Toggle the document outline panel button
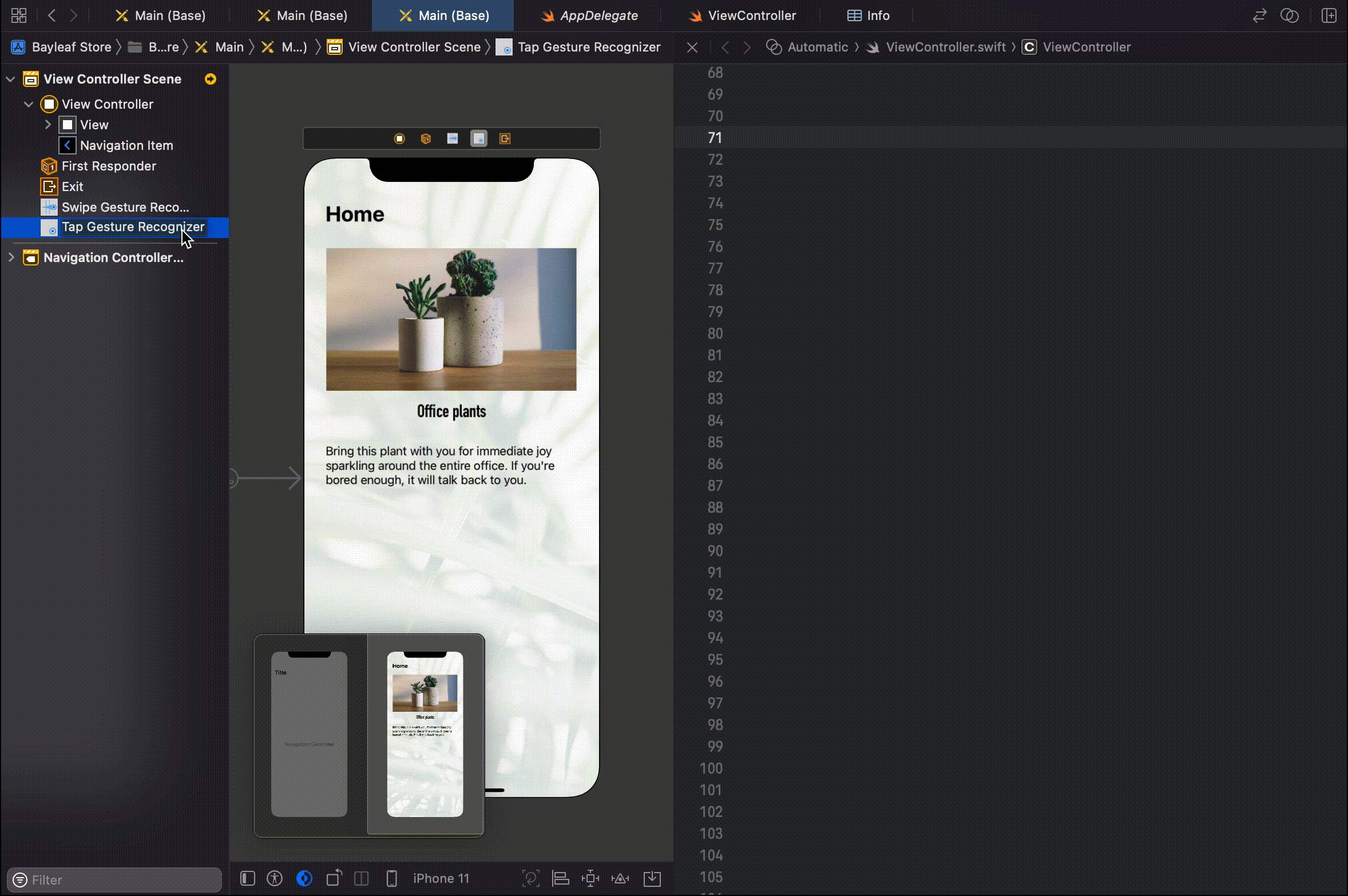 pyautogui.click(x=248, y=878)
